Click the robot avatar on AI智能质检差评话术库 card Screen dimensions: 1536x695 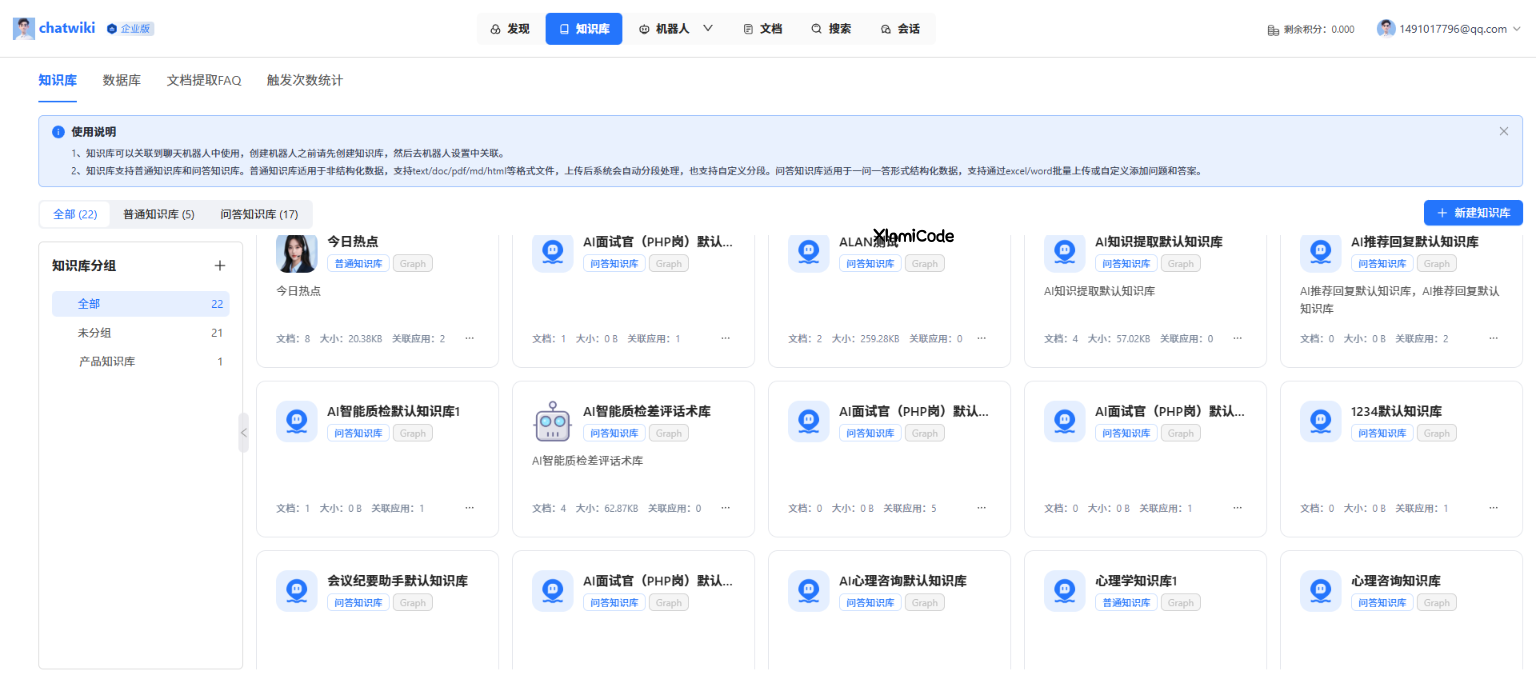click(x=551, y=421)
